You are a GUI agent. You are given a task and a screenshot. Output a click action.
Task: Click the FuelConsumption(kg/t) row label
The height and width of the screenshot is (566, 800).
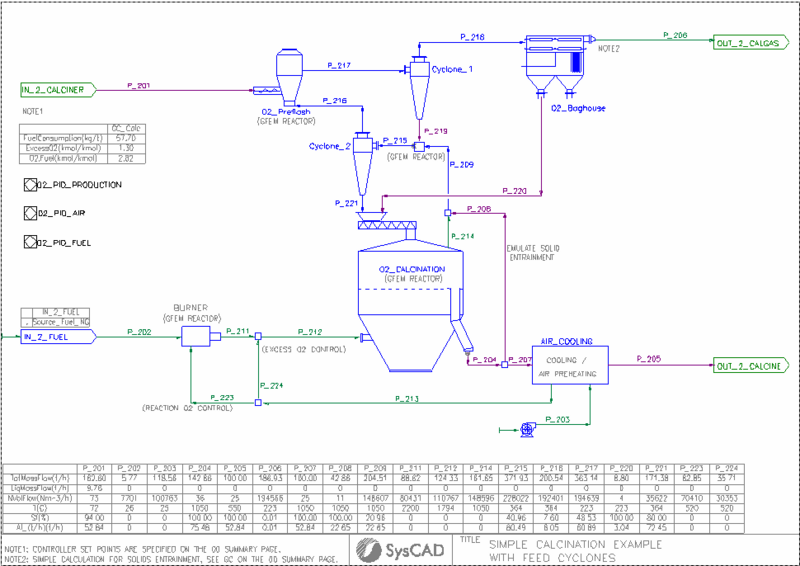pos(63,138)
